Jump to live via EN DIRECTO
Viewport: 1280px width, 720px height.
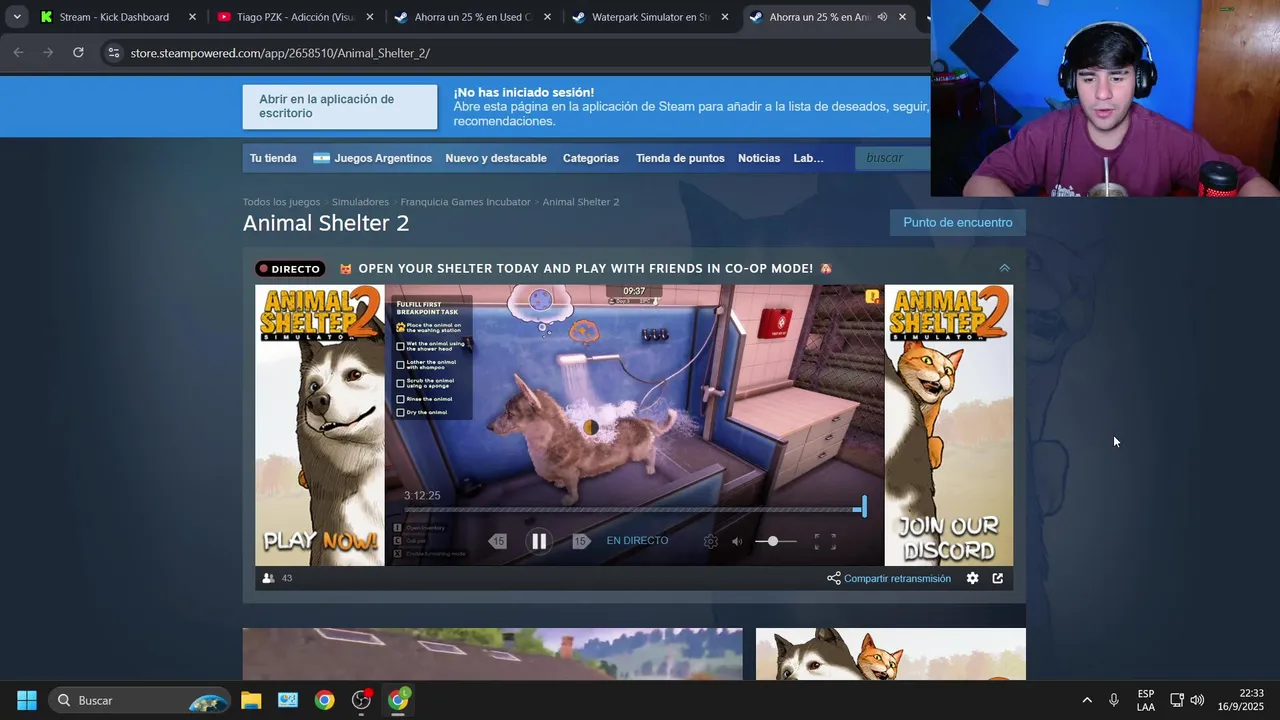pyautogui.click(x=637, y=541)
